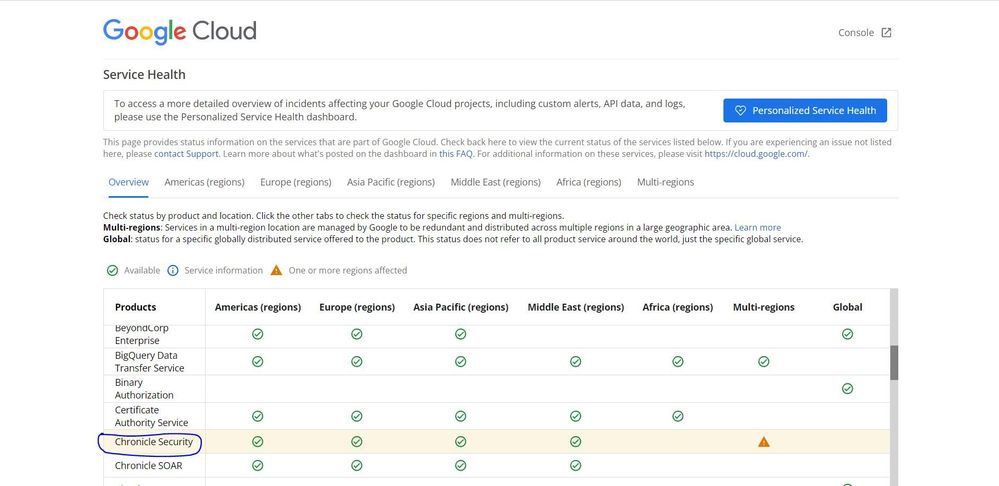Visit https://cloud.google.com/ link

pyautogui.click(x=756, y=154)
